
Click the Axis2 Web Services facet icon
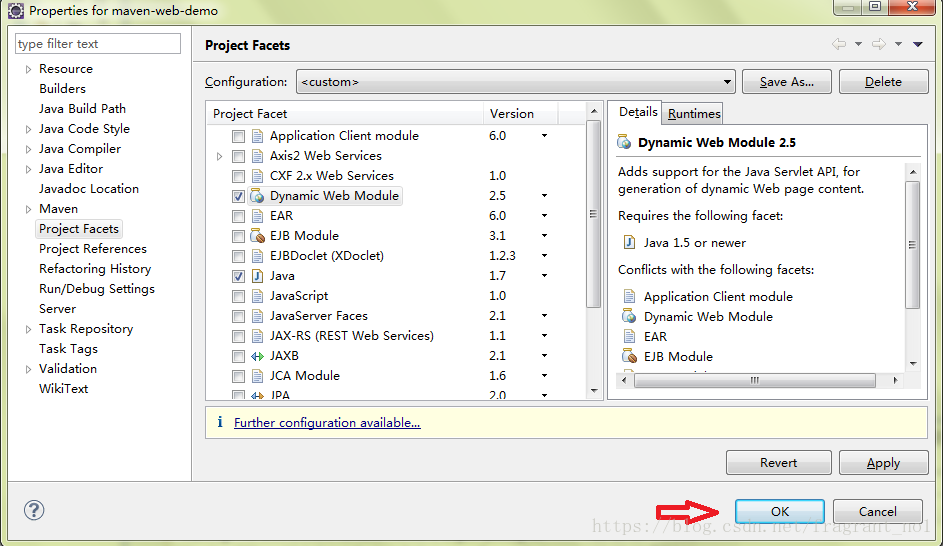257,156
